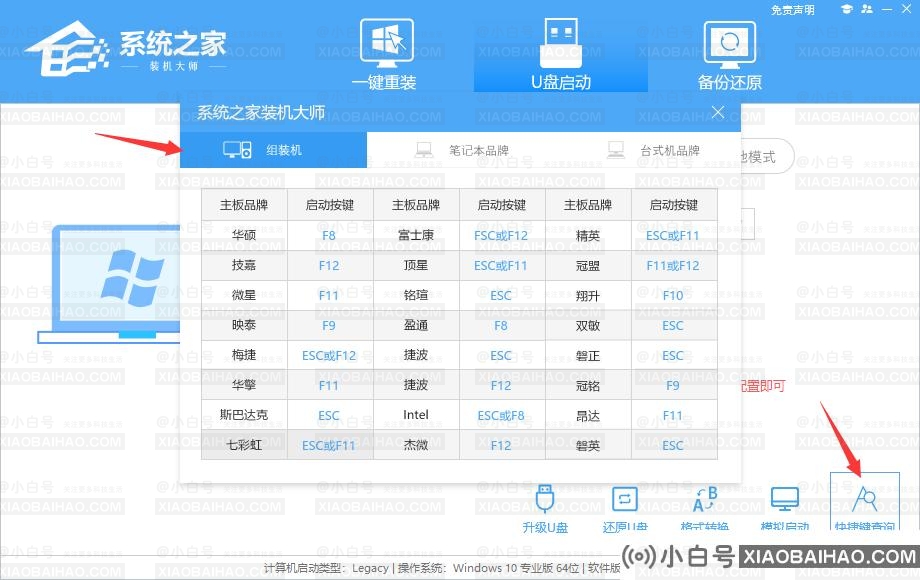Click the USB drive icon in header
This screenshot has width=920, height=580.
[562, 43]
